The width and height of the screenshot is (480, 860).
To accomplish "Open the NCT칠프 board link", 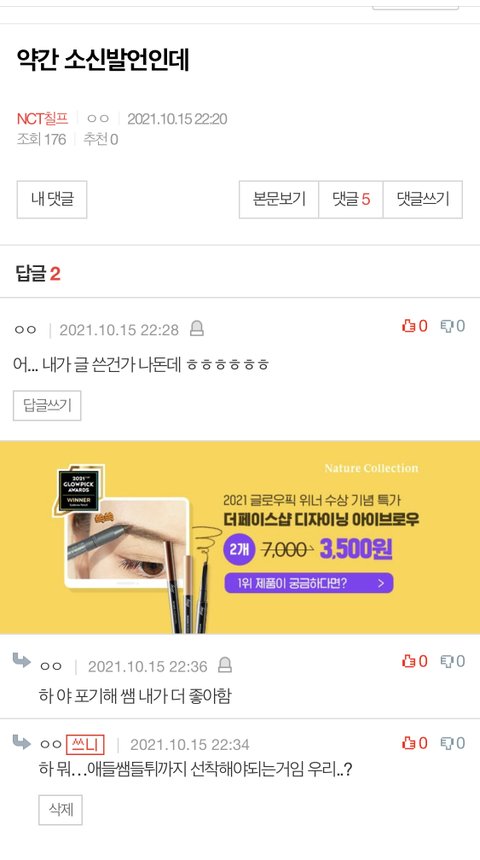I will pyautogui.click(x=42, y=118).
